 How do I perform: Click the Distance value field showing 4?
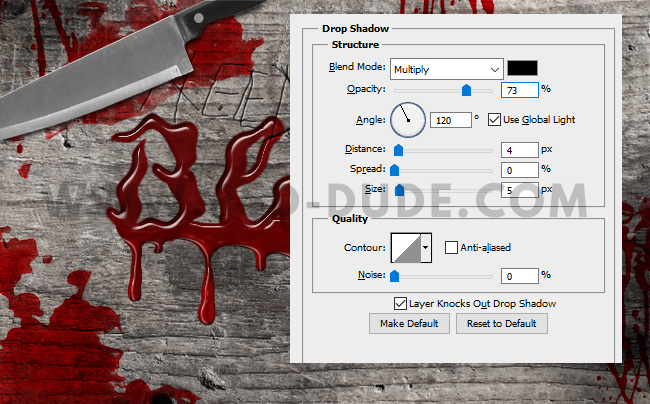pyautogui.click(x=520, y=150)
